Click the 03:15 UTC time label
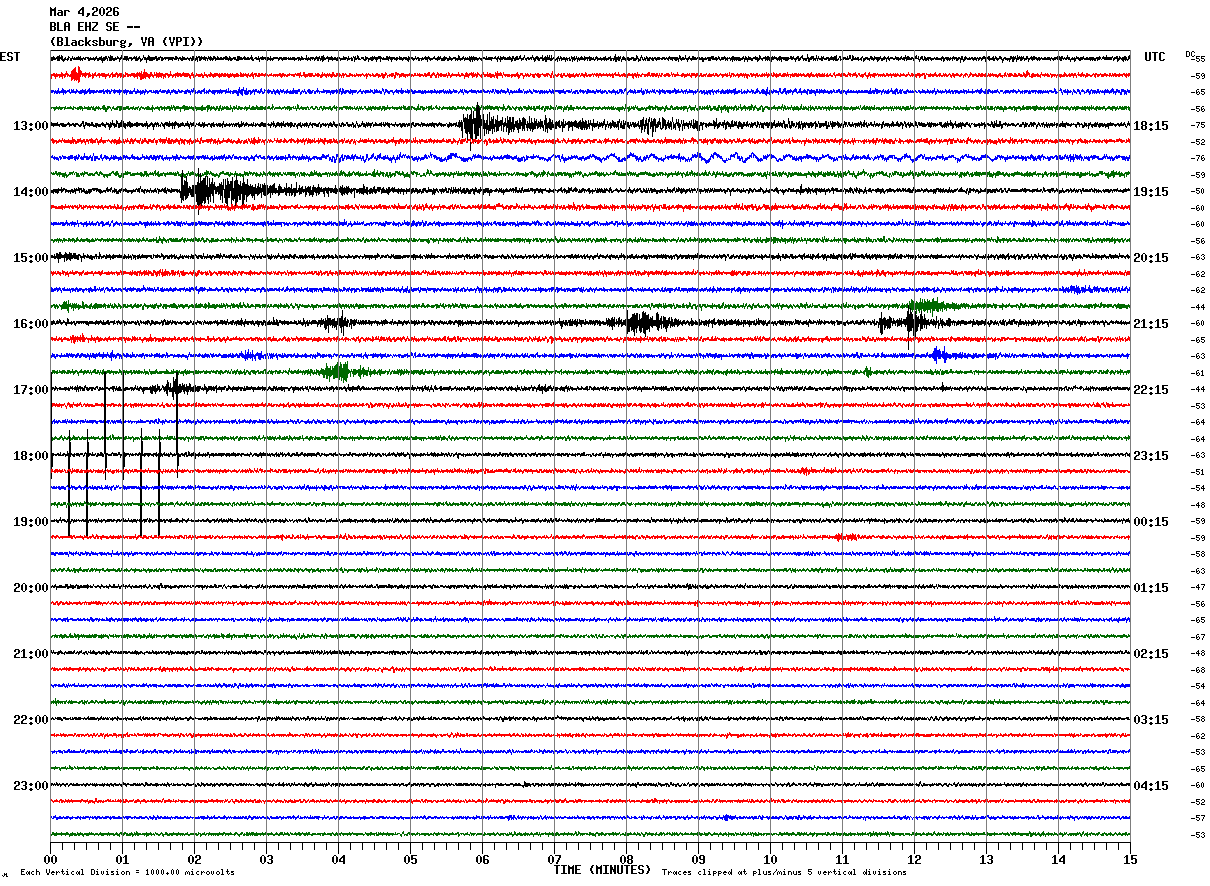This screenshot has width=1210, height=886. click(1151, 720)
